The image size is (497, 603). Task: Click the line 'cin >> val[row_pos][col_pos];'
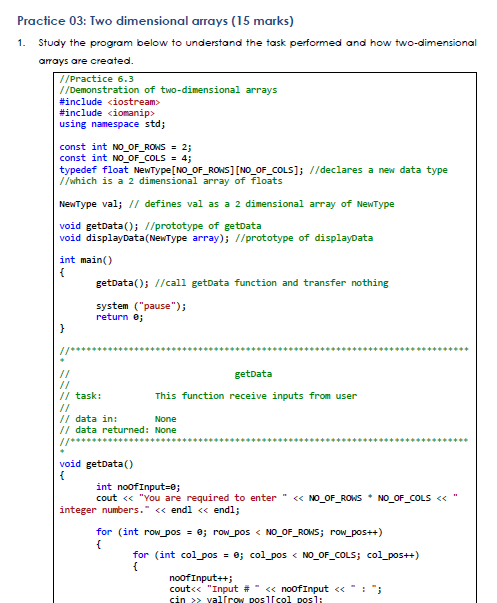pyautogui.click(x=246, y=600)
